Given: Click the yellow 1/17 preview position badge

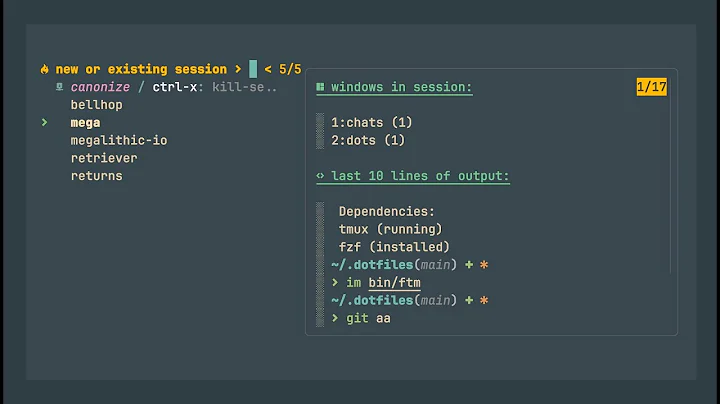Looking at the screenshot, I should coord(651,87).
